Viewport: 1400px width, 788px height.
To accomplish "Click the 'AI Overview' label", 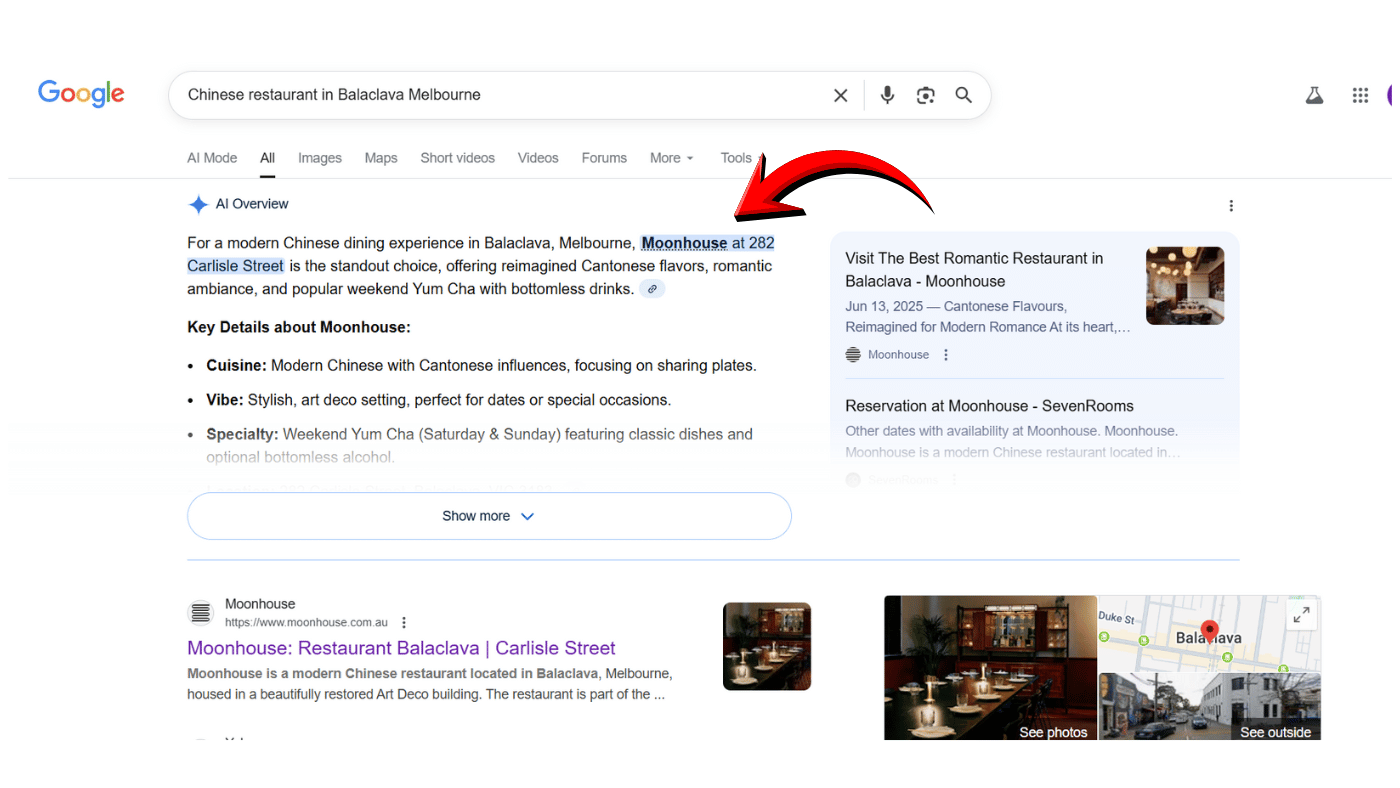I will tap(252, 204).
